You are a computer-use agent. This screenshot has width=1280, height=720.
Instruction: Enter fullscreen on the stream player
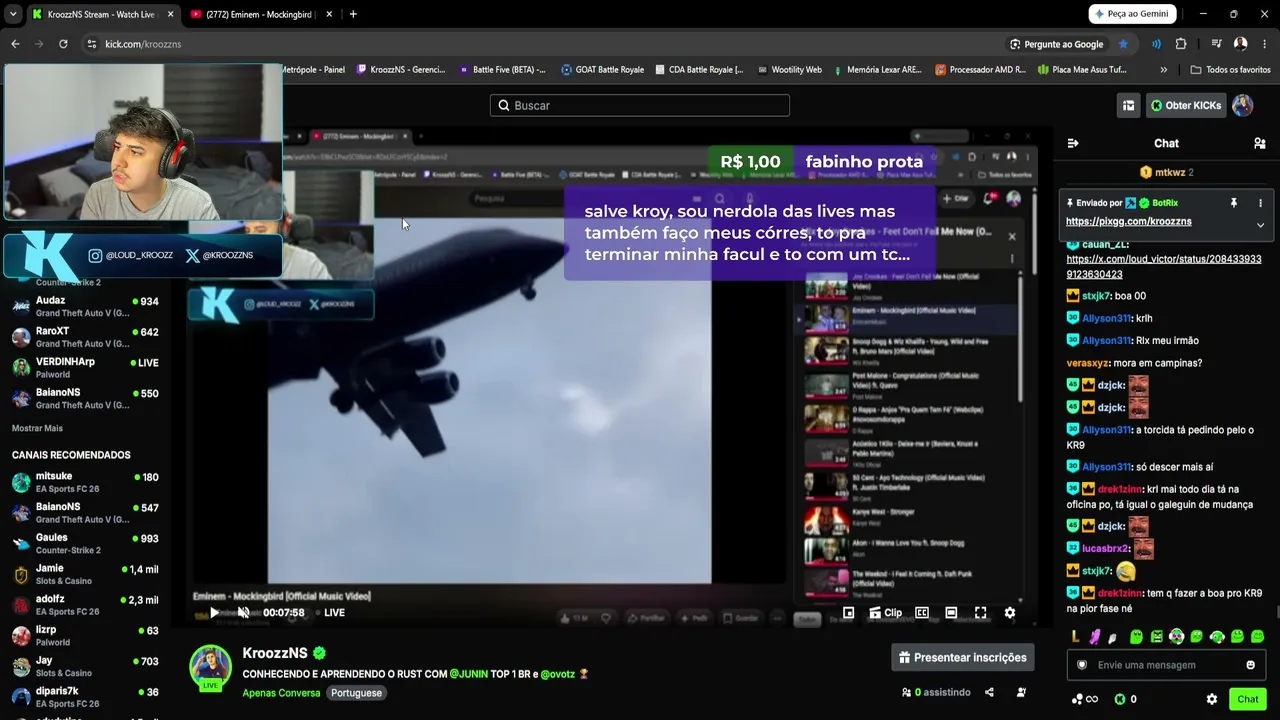click(980, 613)
